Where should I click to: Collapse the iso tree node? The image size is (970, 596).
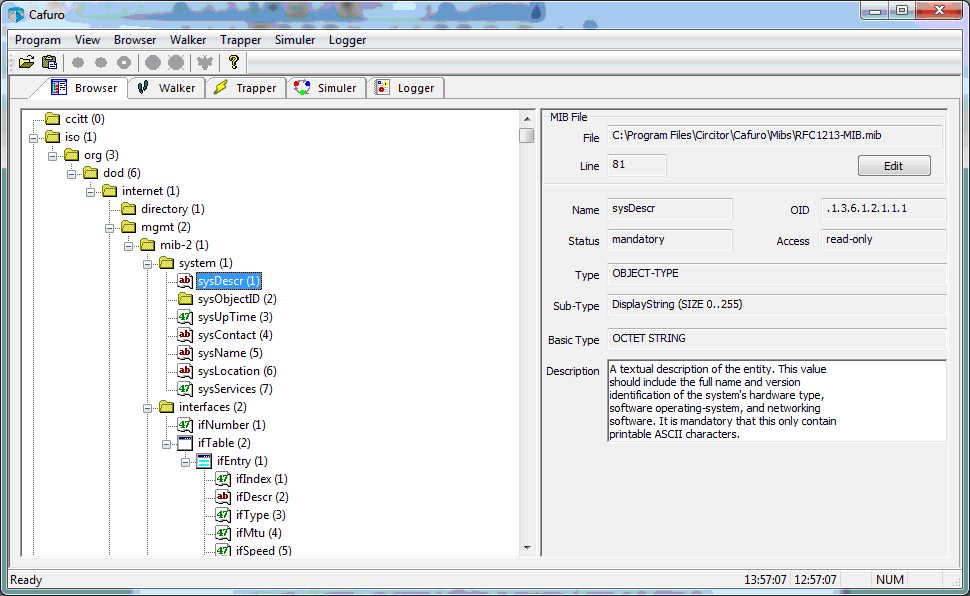coord(34,137)
